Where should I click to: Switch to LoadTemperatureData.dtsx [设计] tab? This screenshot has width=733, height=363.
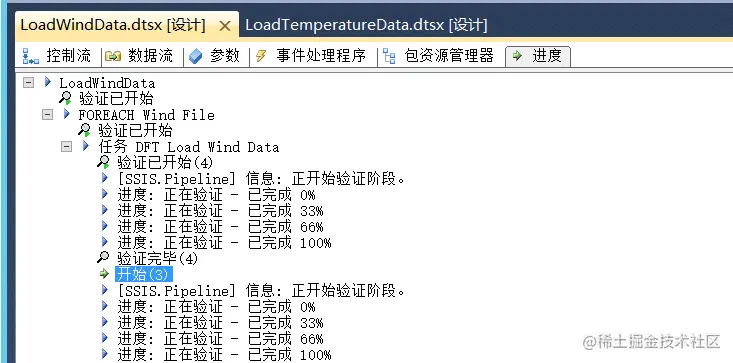[x=366, y=25]
